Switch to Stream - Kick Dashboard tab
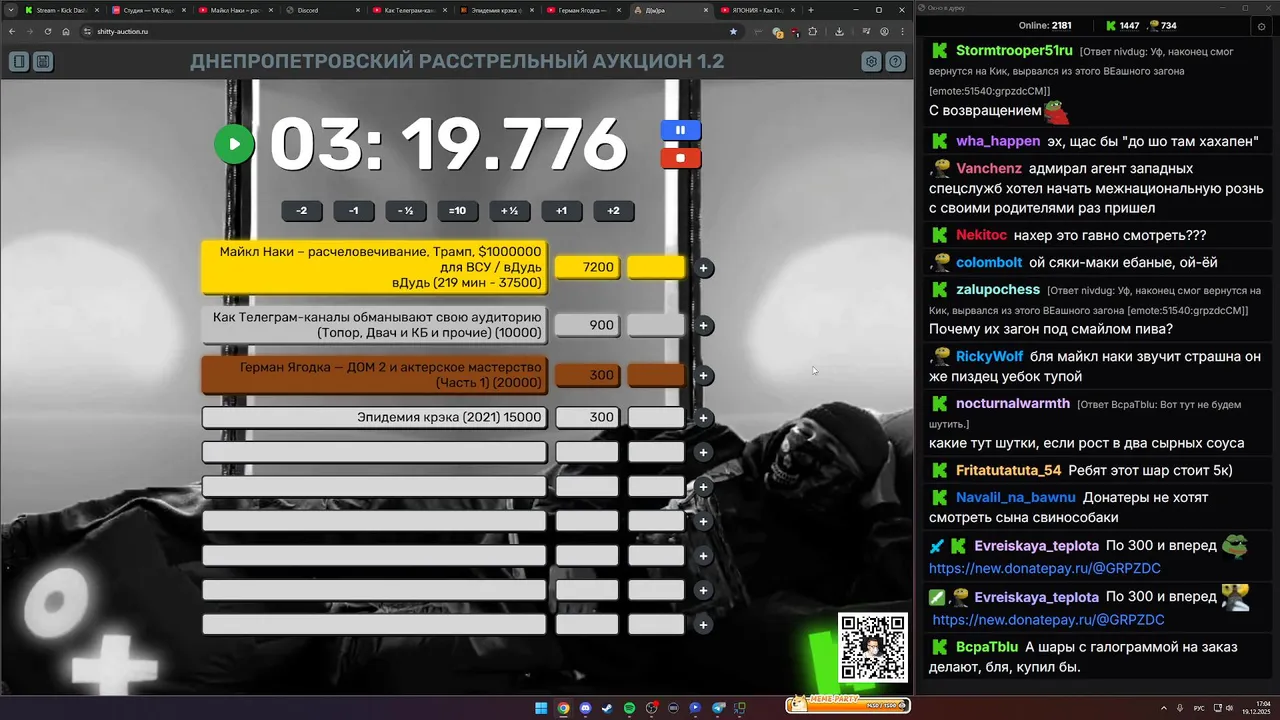Viewport: 1280px width, 720px height. click(60, 10)
